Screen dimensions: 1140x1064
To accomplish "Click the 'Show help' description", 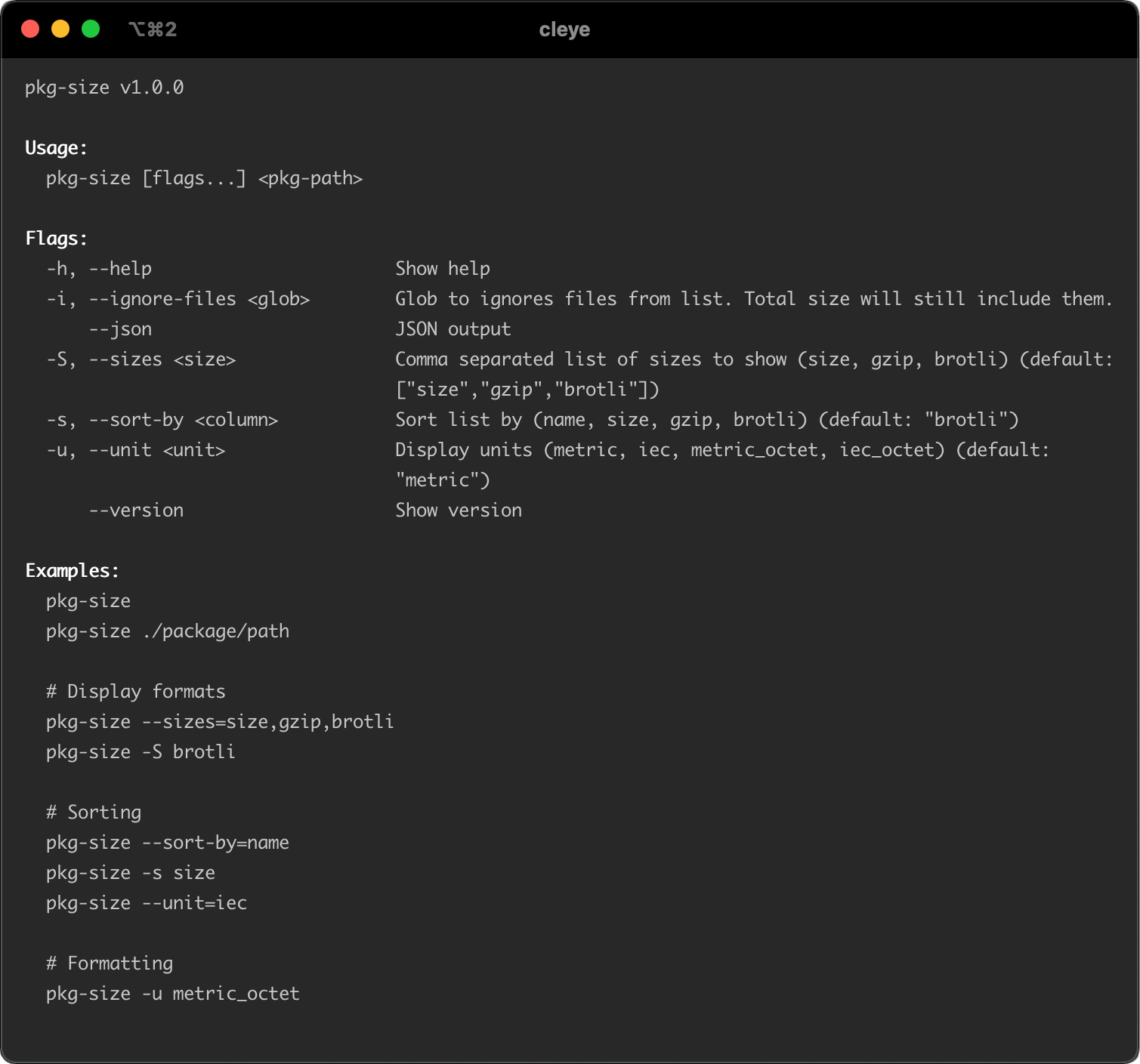I will (443, 269).
